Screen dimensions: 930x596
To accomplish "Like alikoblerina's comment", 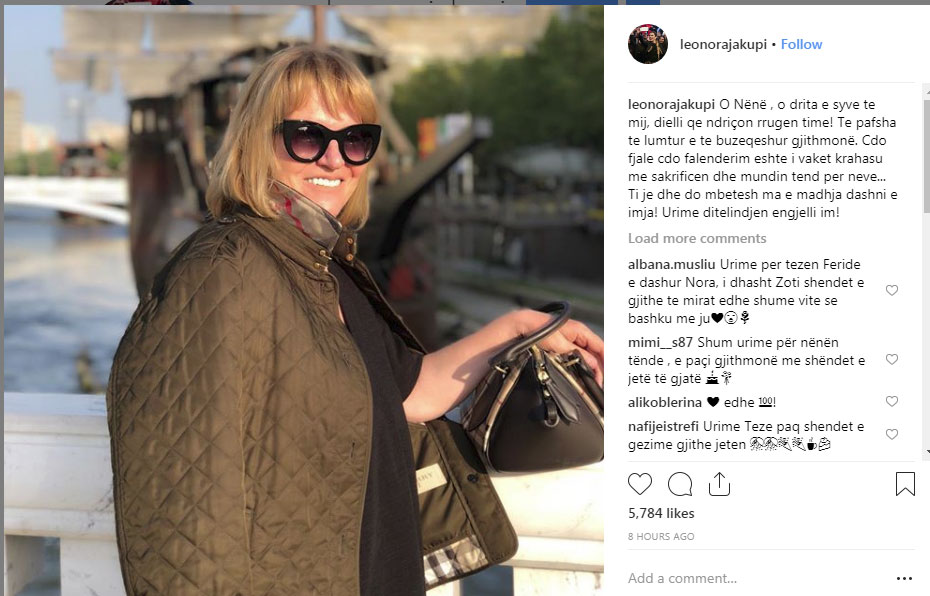I will (x=891, y=401).
